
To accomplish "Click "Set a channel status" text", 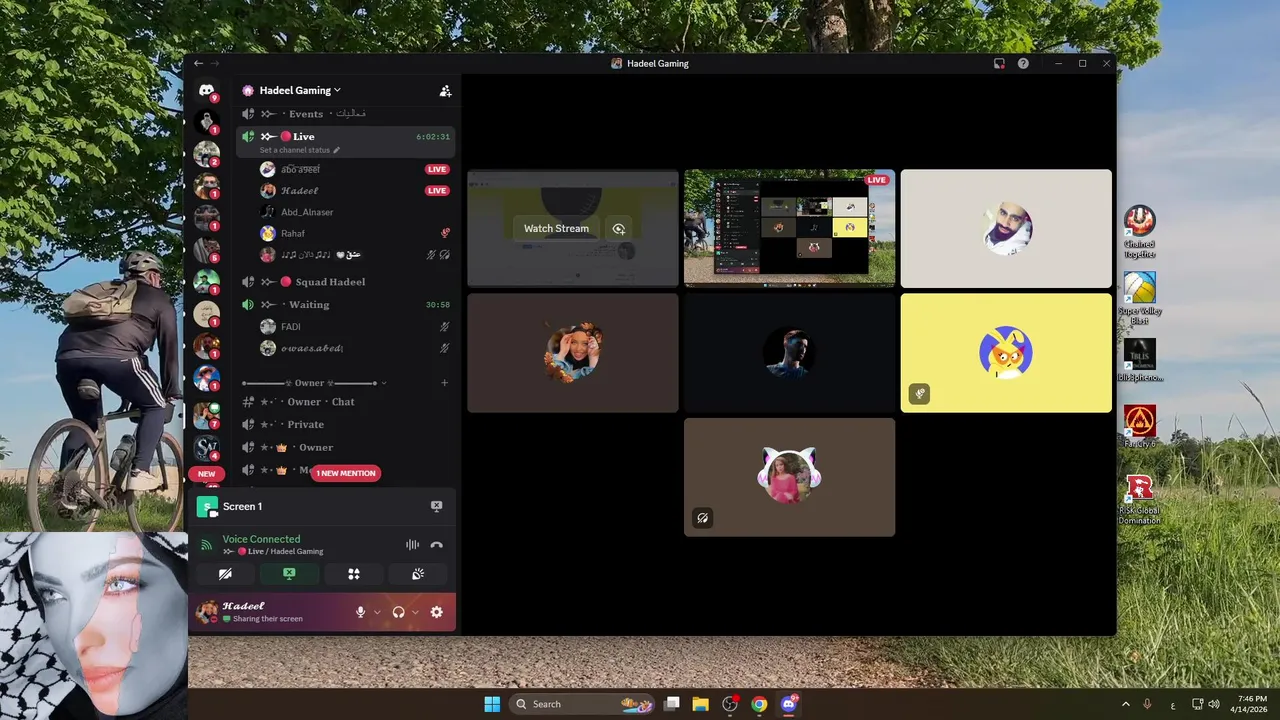I will pos(294,150).
